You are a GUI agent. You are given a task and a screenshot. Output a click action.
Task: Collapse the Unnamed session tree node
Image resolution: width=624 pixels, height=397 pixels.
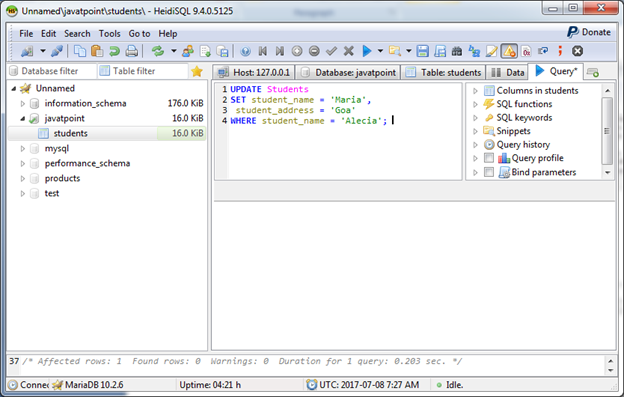coord(14,88)
